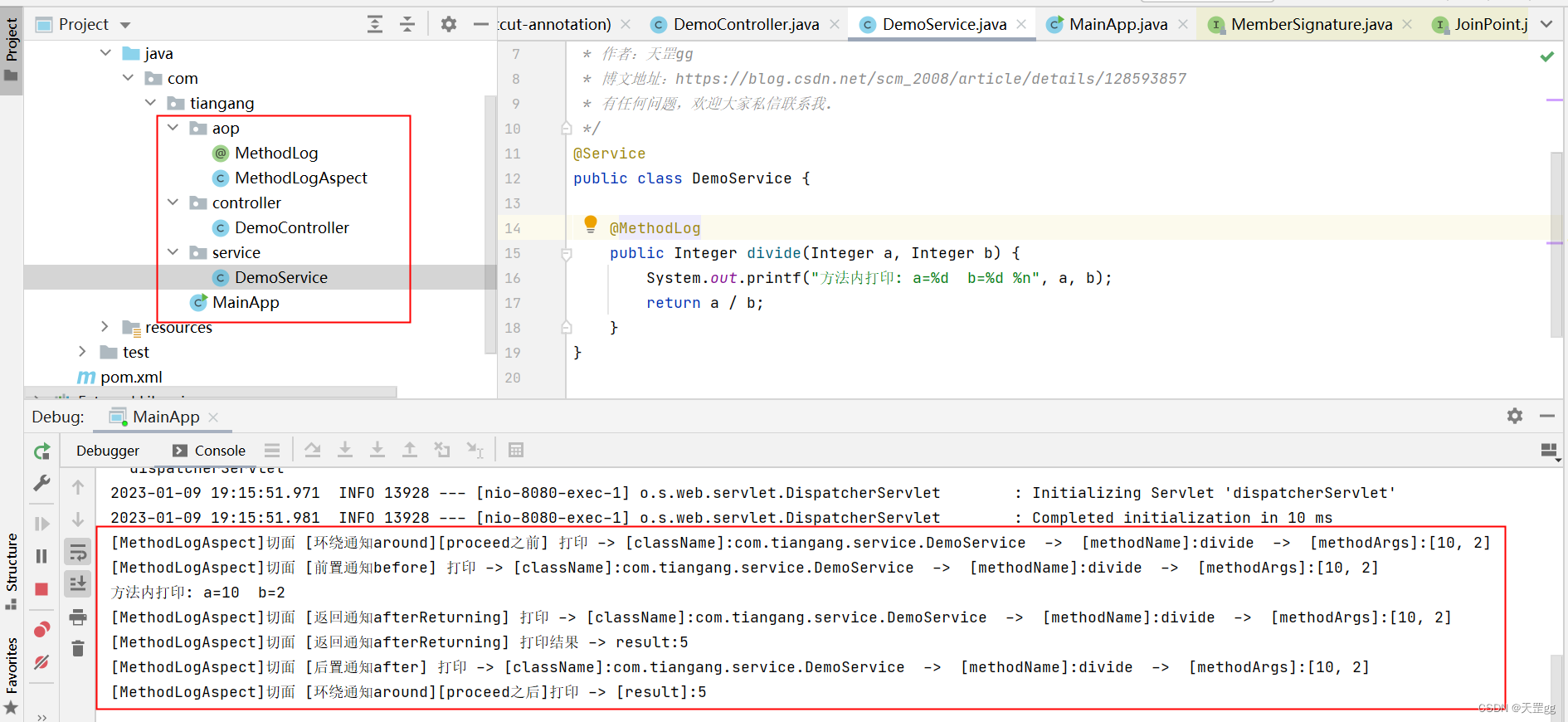The image size is (1568, 722).
Task: Place cursor on line 17 return statement
Action: click(704, 303)
